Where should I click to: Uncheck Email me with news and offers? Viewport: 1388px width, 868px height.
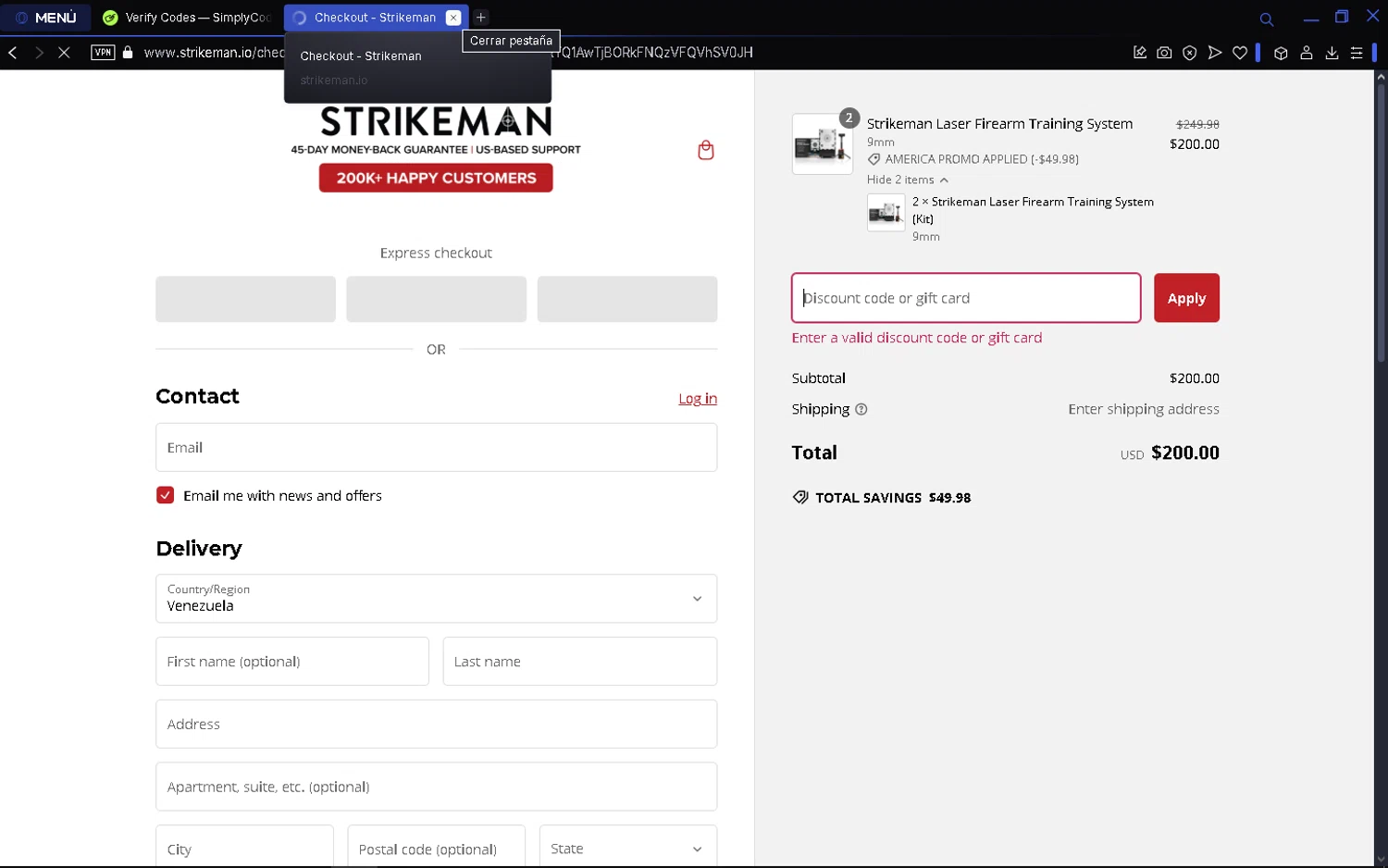165,495
